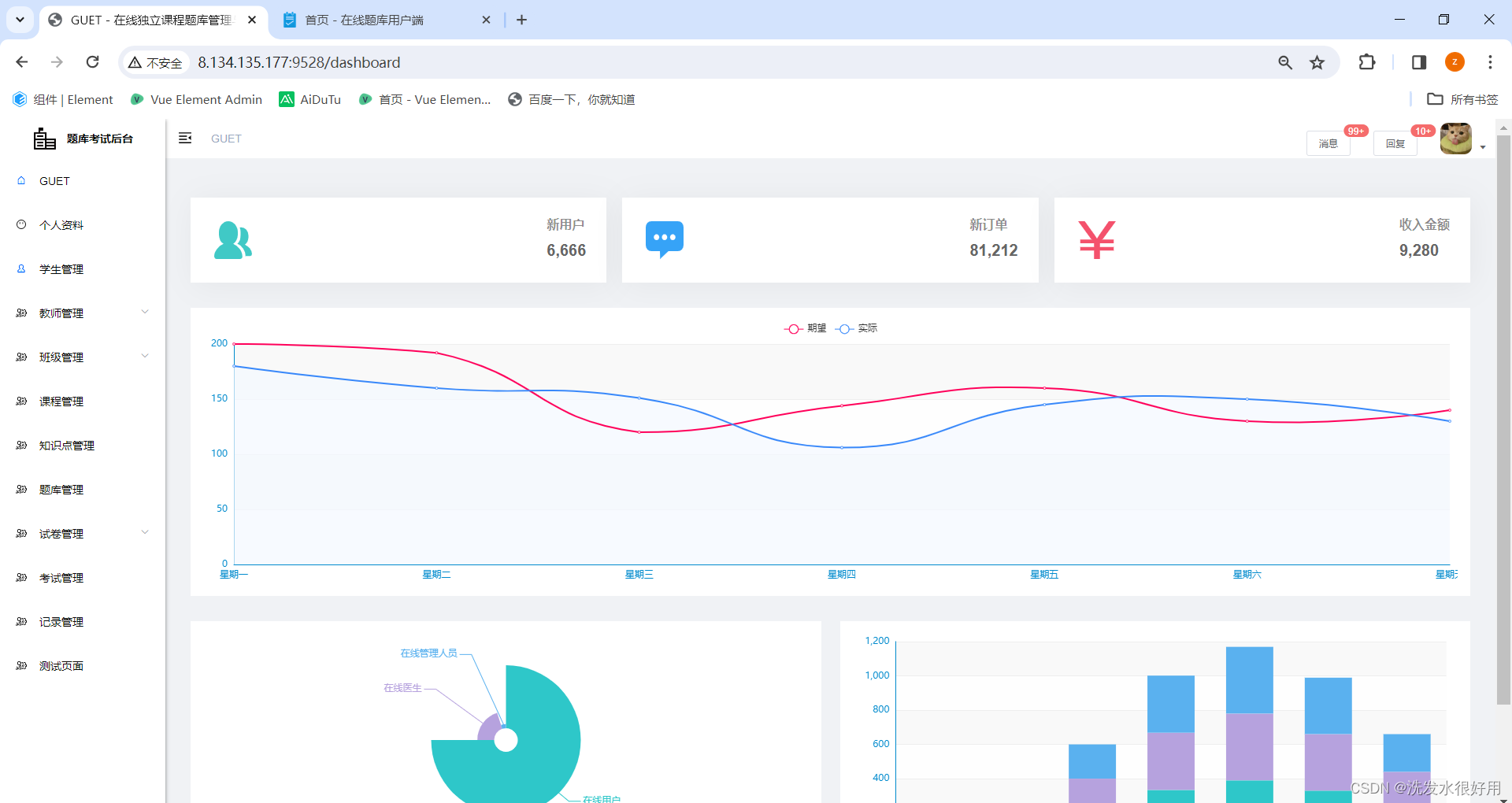1512x803 pixels.
Task: Click the 消息 messages button
Action: click(x=1328, y=143)
